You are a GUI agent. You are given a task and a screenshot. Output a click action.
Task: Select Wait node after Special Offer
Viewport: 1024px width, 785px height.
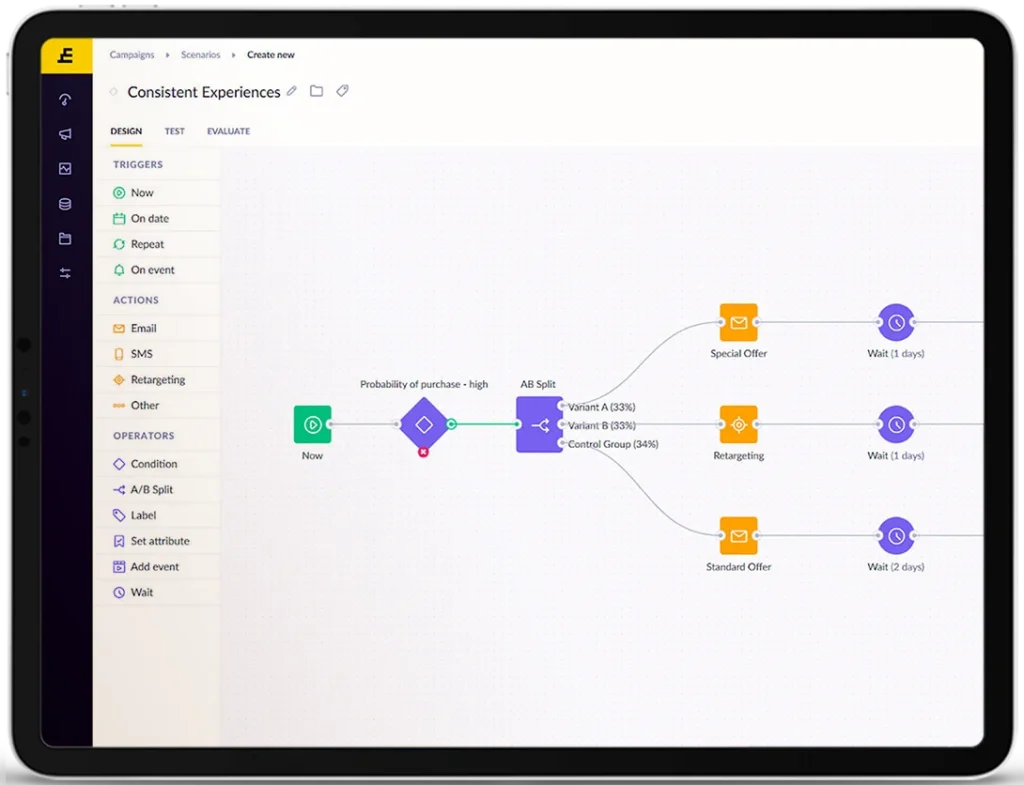pyautogui.click(x=896, y=323)
